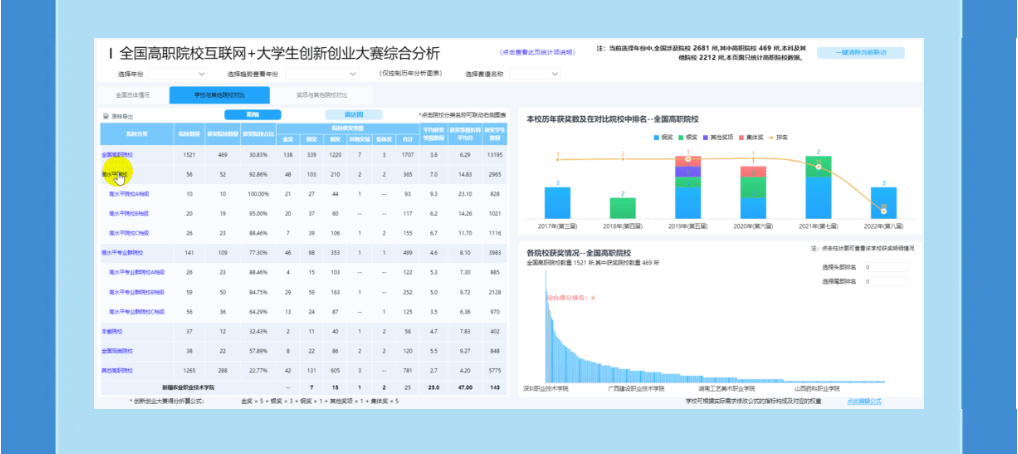Click the 广西建设职业技术学院 axis label
Screen dimensions: 1018x454
(636, 388)
